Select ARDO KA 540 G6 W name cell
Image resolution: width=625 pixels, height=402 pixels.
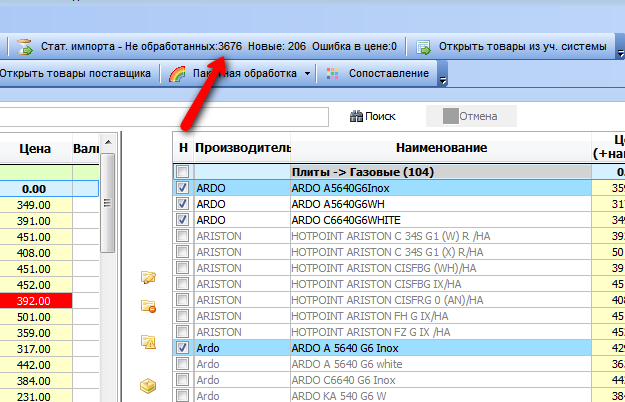(x=441, y=396)
